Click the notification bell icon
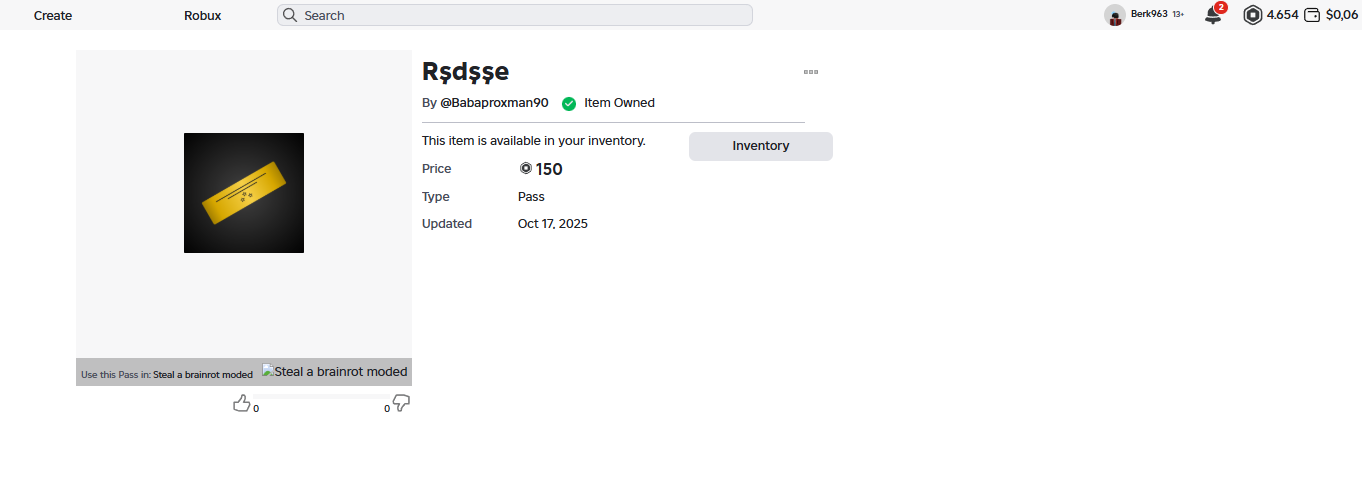Viewport: 1362px width, 486px height. [x=1213, y=15]
